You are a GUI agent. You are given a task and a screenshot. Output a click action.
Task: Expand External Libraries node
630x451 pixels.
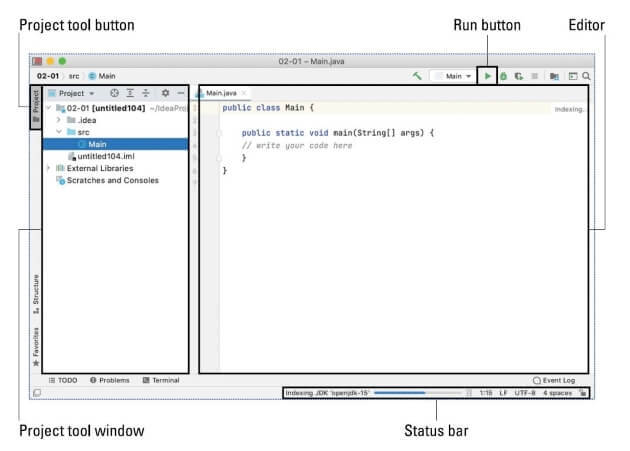tap(49, 168)
